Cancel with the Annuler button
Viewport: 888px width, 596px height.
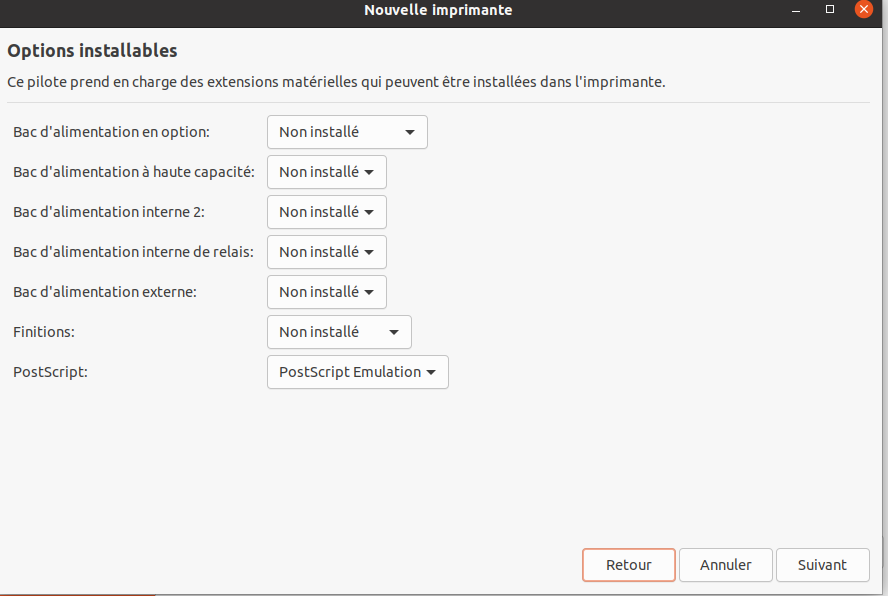coord(725,565)
